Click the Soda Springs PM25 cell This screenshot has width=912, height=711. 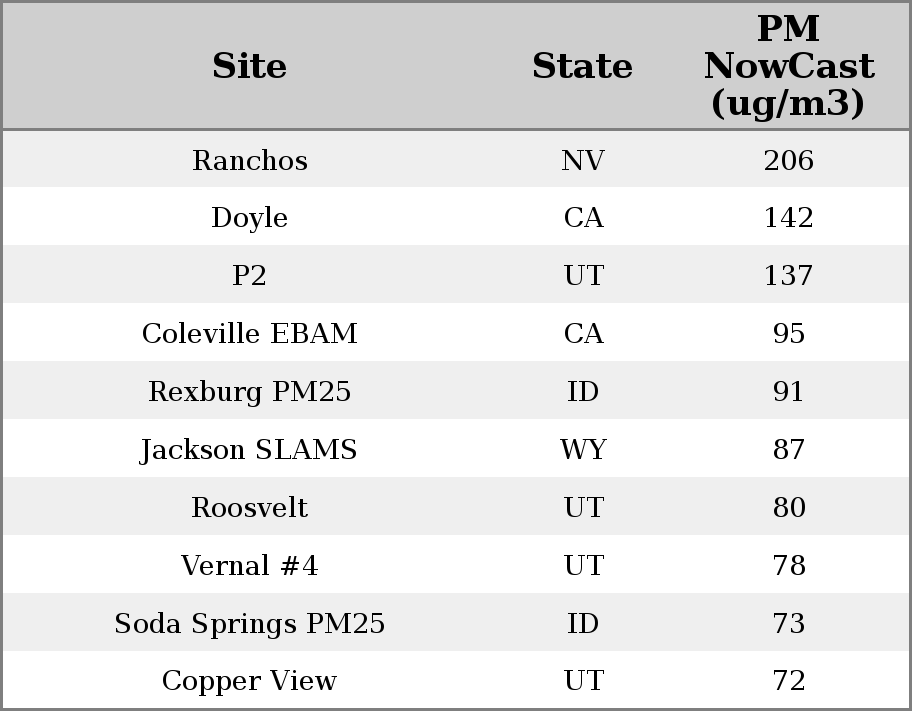[249, 624]
